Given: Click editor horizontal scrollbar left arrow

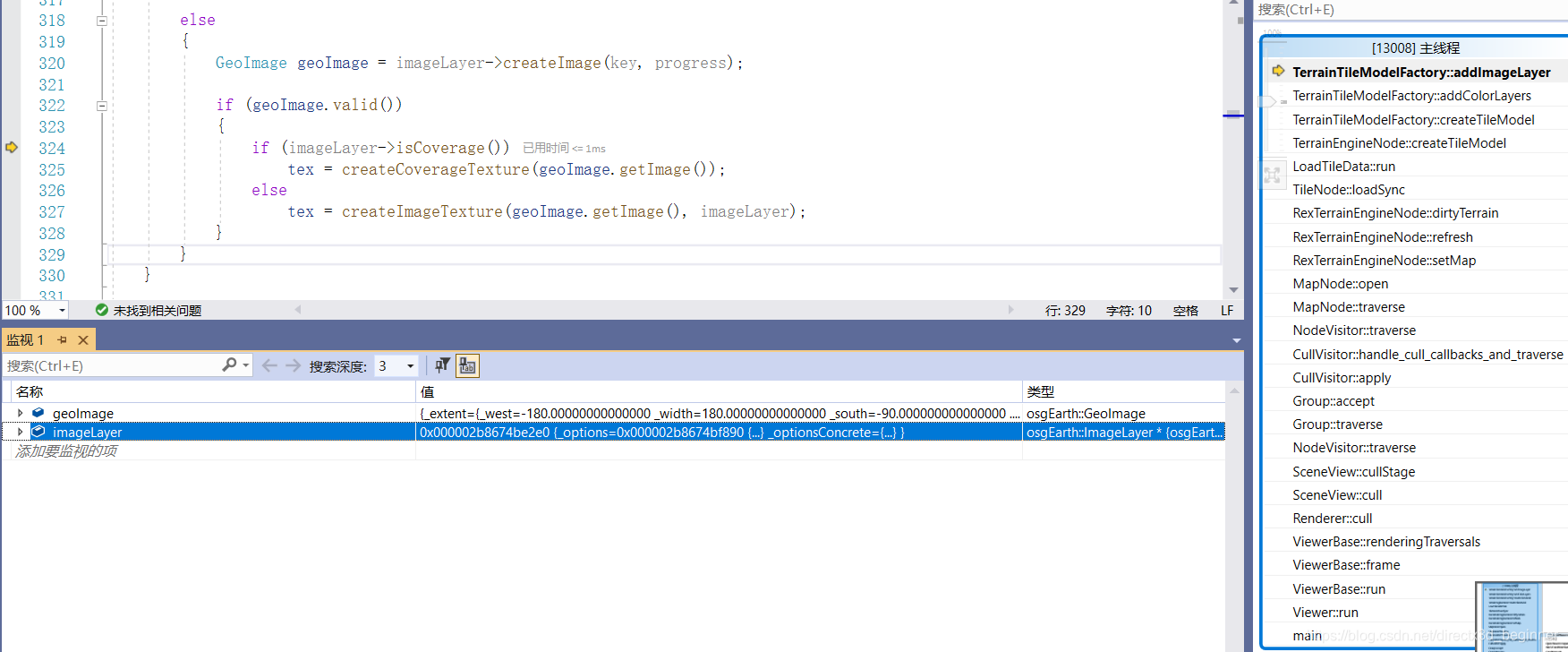Looking at the screenshot, I should (298, 310).
